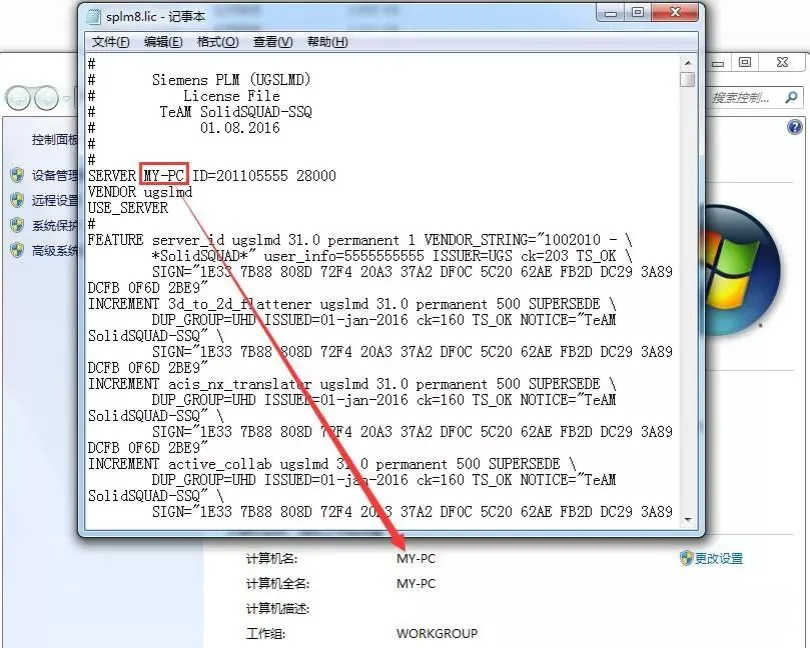Minimize the Control Panel window behind Notepad
The height and width of the screenshot is (648, 810).
718,63
